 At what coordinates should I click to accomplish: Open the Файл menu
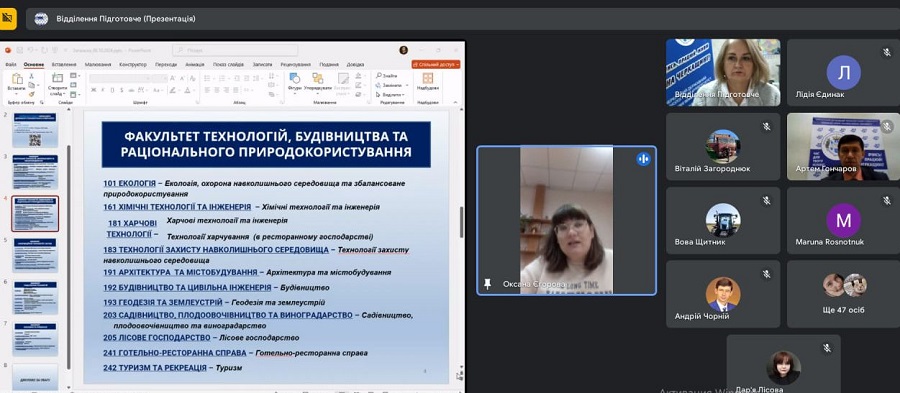(x=10, y=65)
